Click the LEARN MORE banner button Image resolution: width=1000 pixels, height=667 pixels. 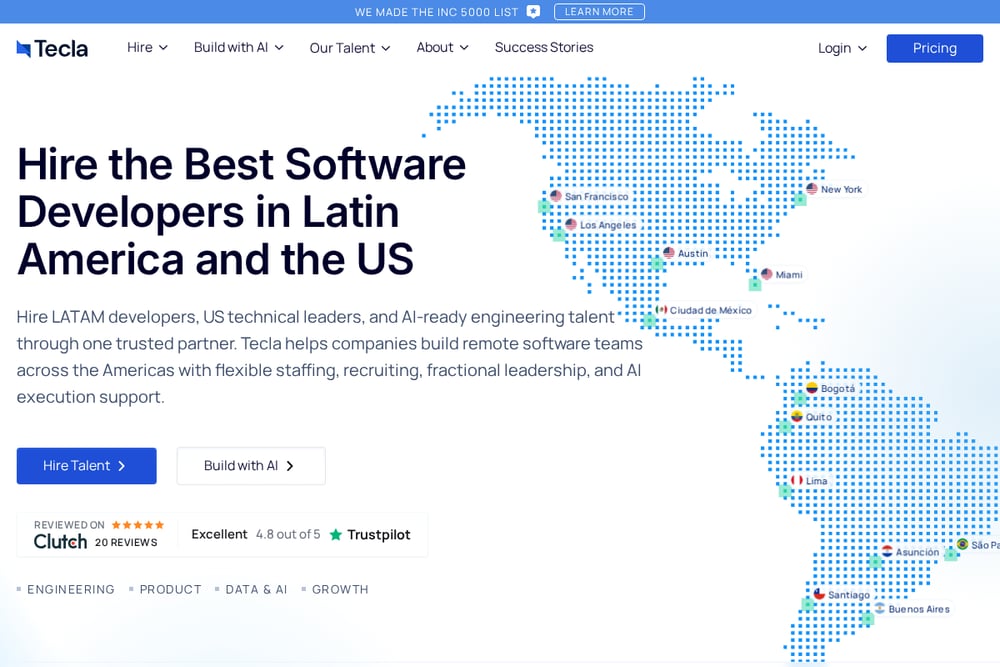[599, 11]
